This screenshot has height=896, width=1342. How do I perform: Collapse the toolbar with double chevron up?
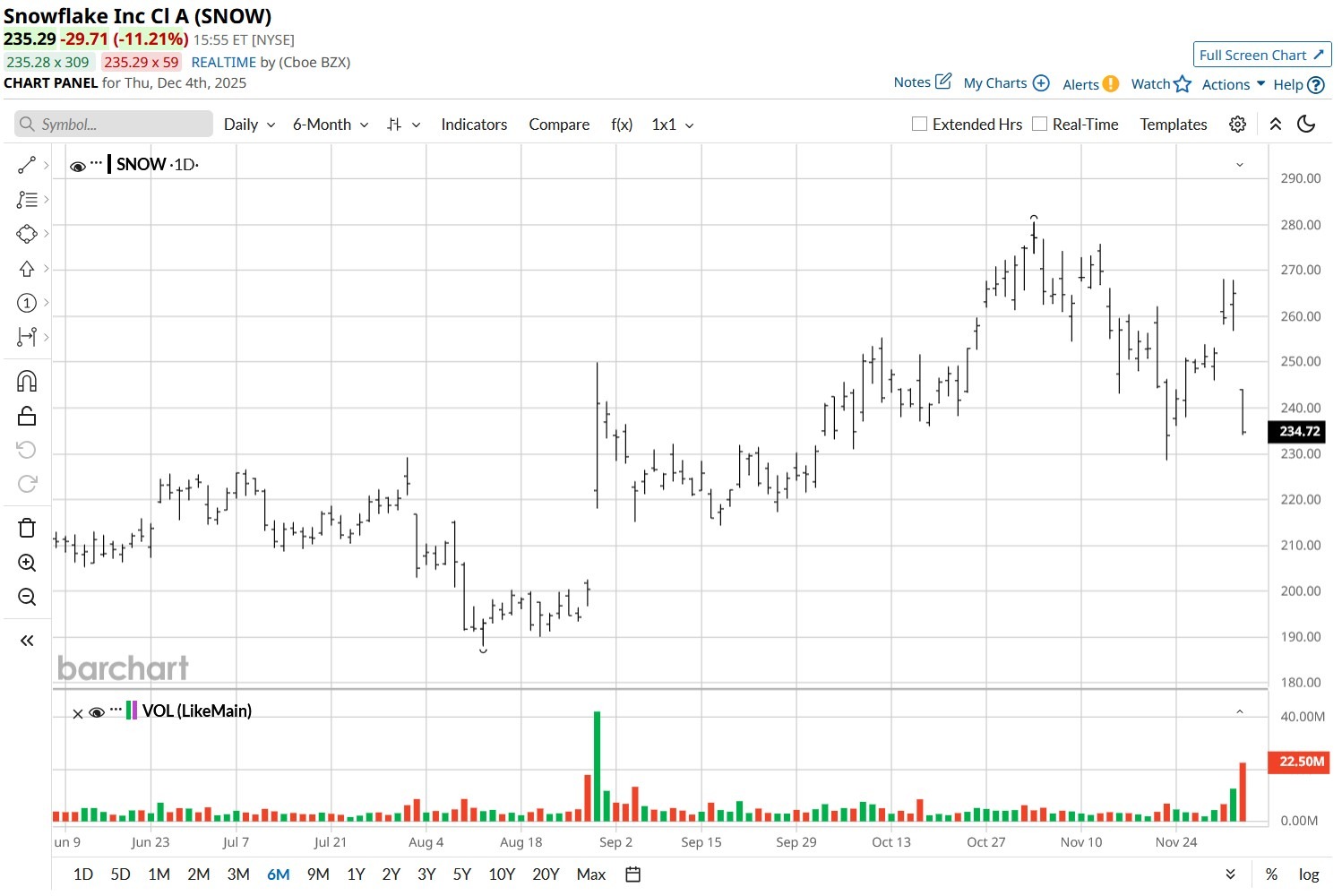click(x=1276, y=125)
